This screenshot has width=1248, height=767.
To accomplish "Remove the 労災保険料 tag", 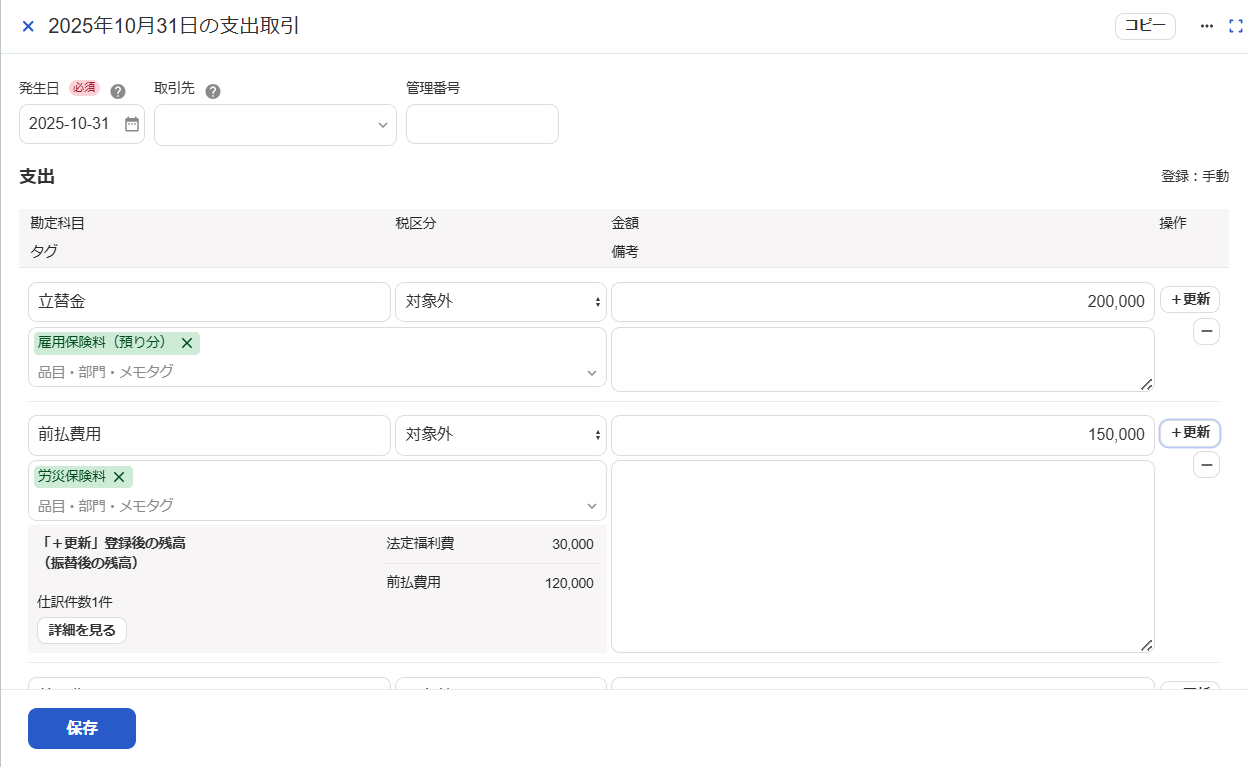I will [x=119, y=477].
